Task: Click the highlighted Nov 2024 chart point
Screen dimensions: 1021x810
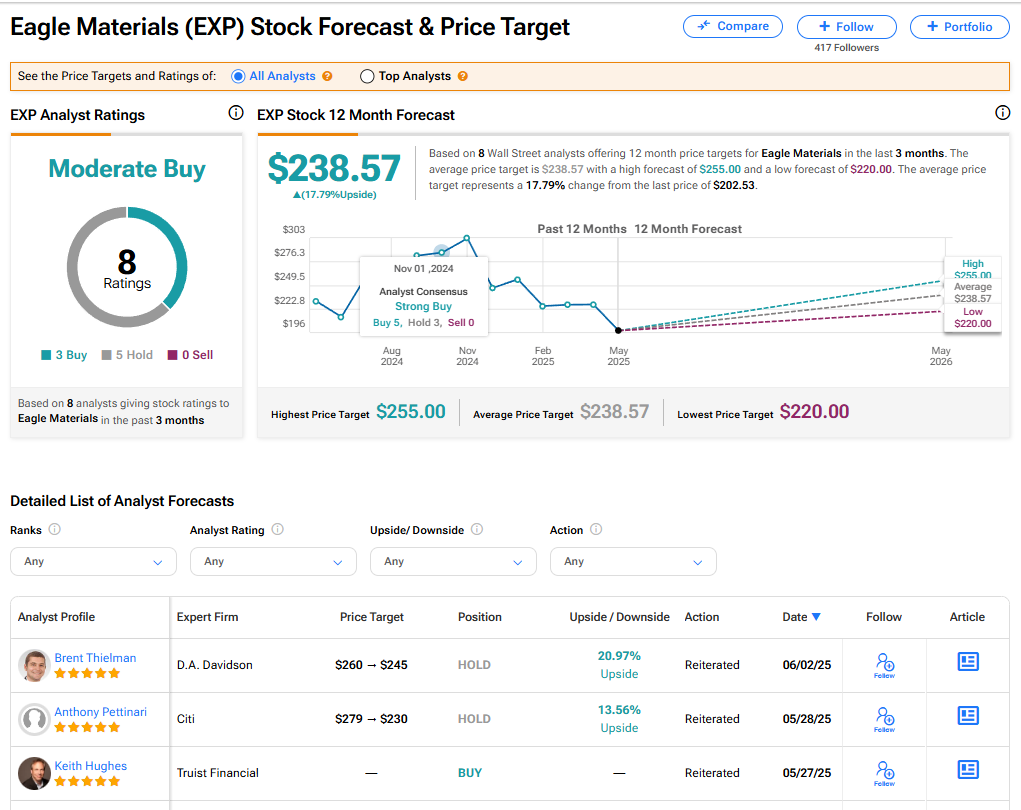Action: pyautogui.click(x=441, y=251)
